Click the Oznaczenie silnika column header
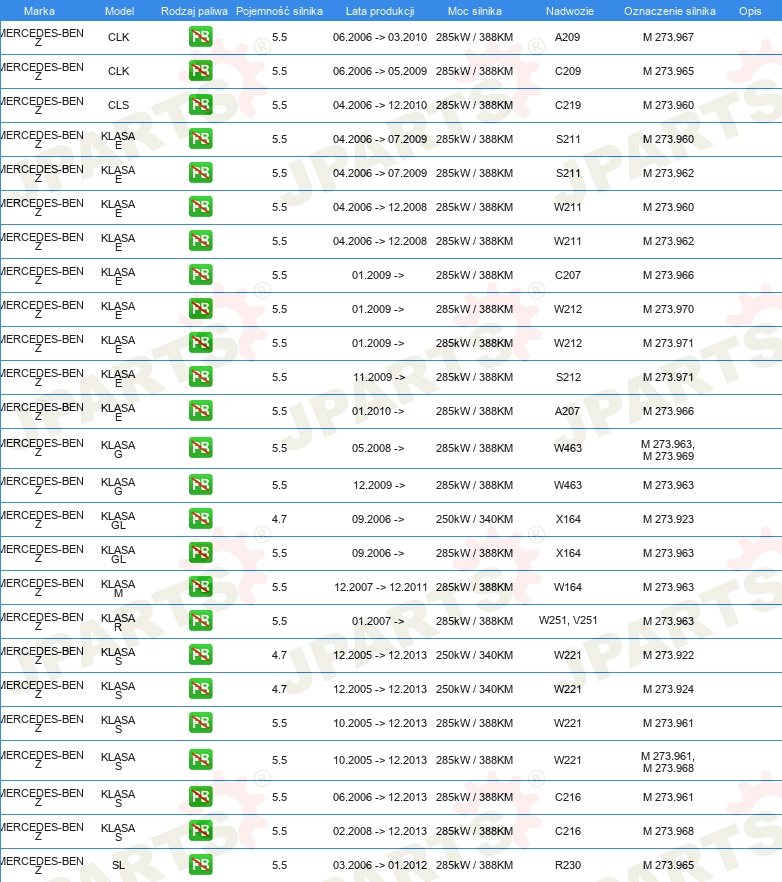The width and height of the screenshot is (782, 882). 669,11
